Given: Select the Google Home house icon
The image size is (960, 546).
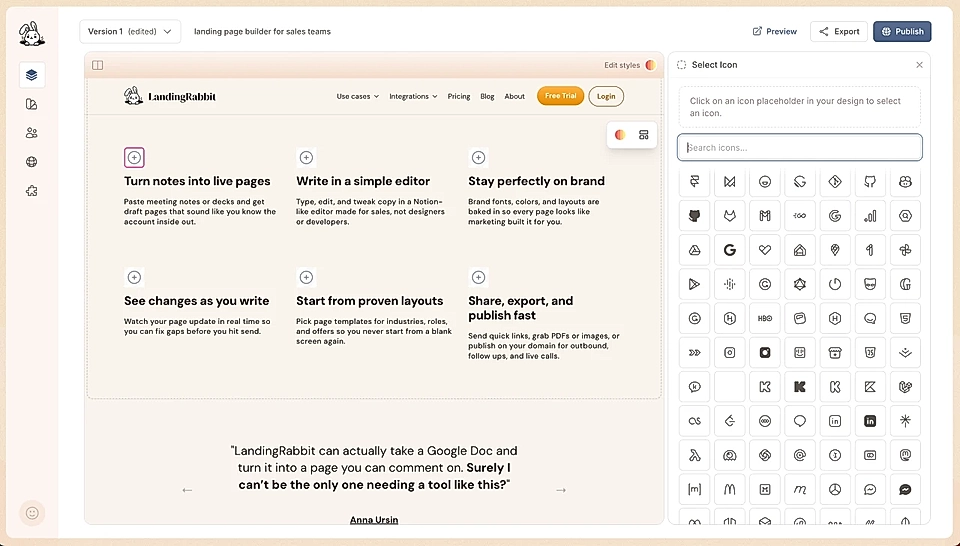Looking at the screenshot, I should [800, 250].
